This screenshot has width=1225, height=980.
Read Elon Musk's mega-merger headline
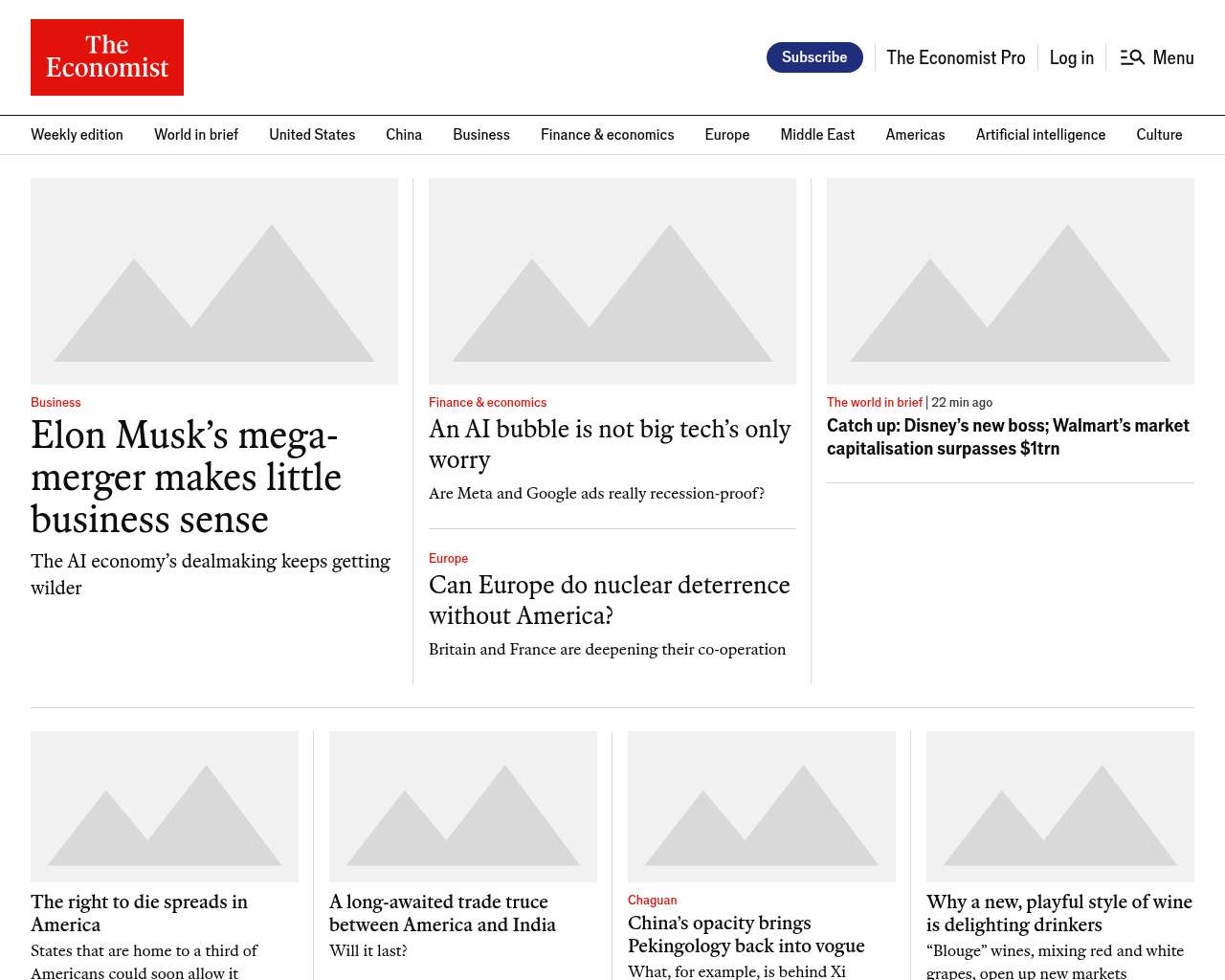[x=186, y=477]
